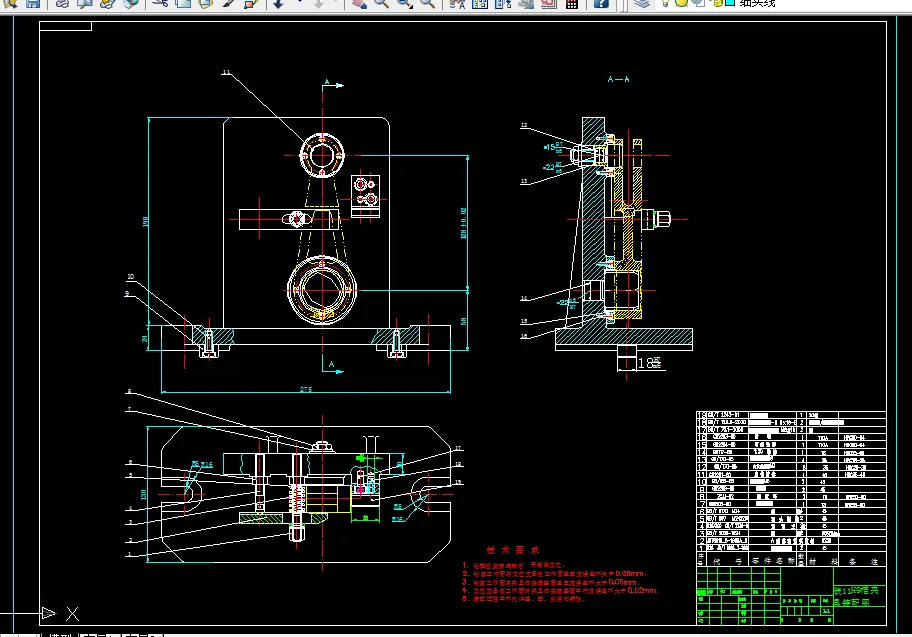Screen dimensions: 912x637
Task: Open the QuickCalc calculator icon
Action: point(572,3)
